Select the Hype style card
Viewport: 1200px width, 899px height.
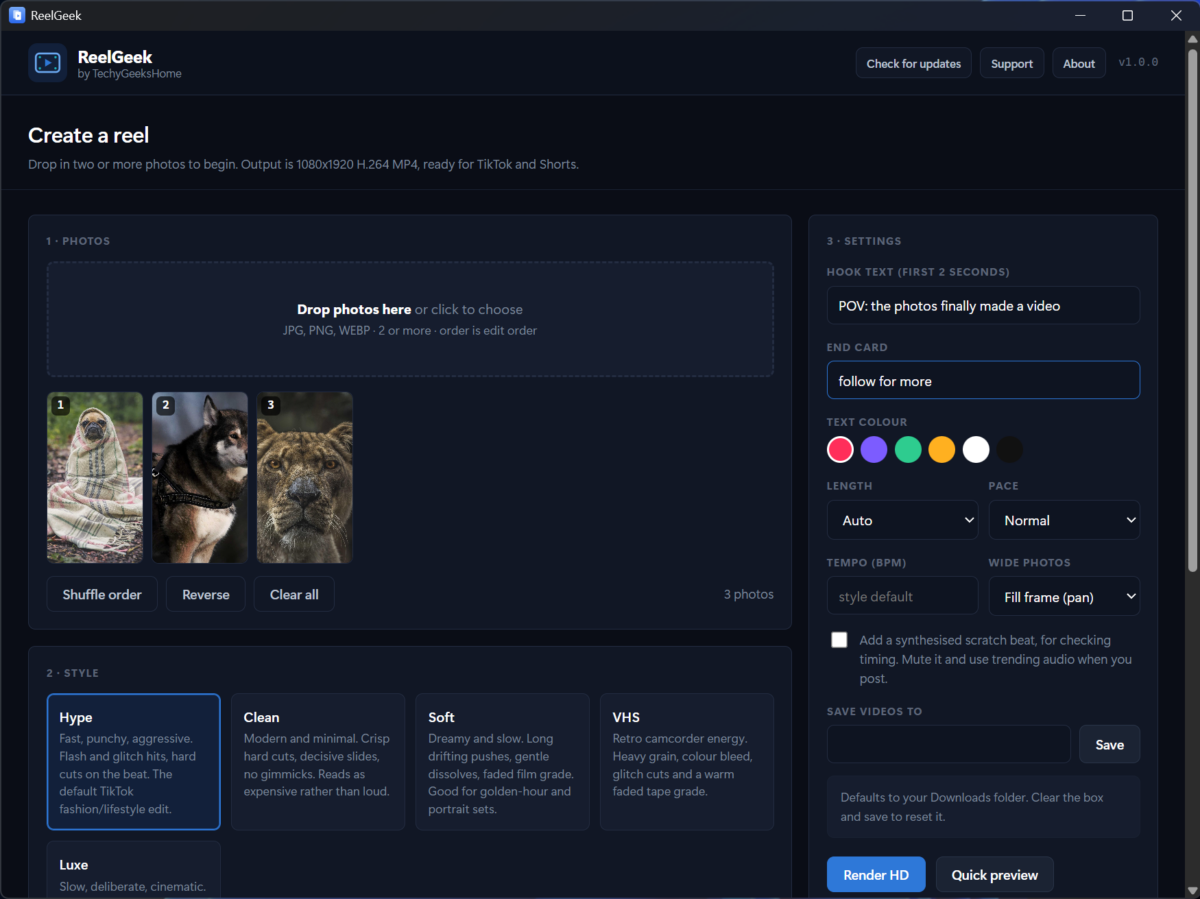[133, 761]
